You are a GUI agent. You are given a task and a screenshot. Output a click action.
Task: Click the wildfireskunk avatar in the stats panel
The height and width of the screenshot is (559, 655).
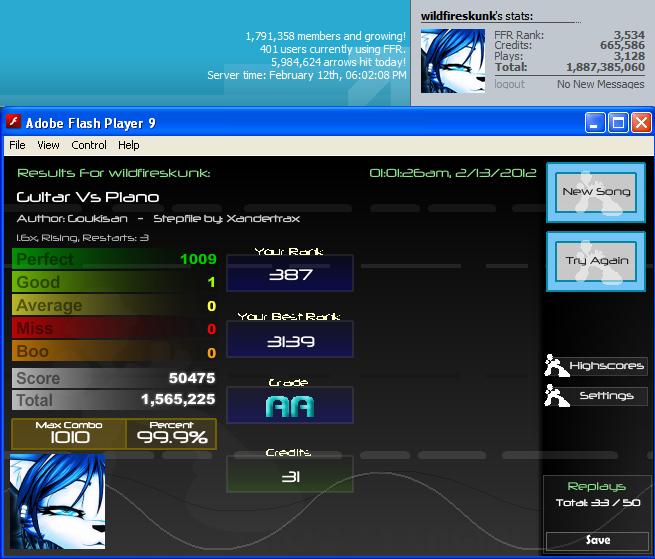(x=453, y=61)
